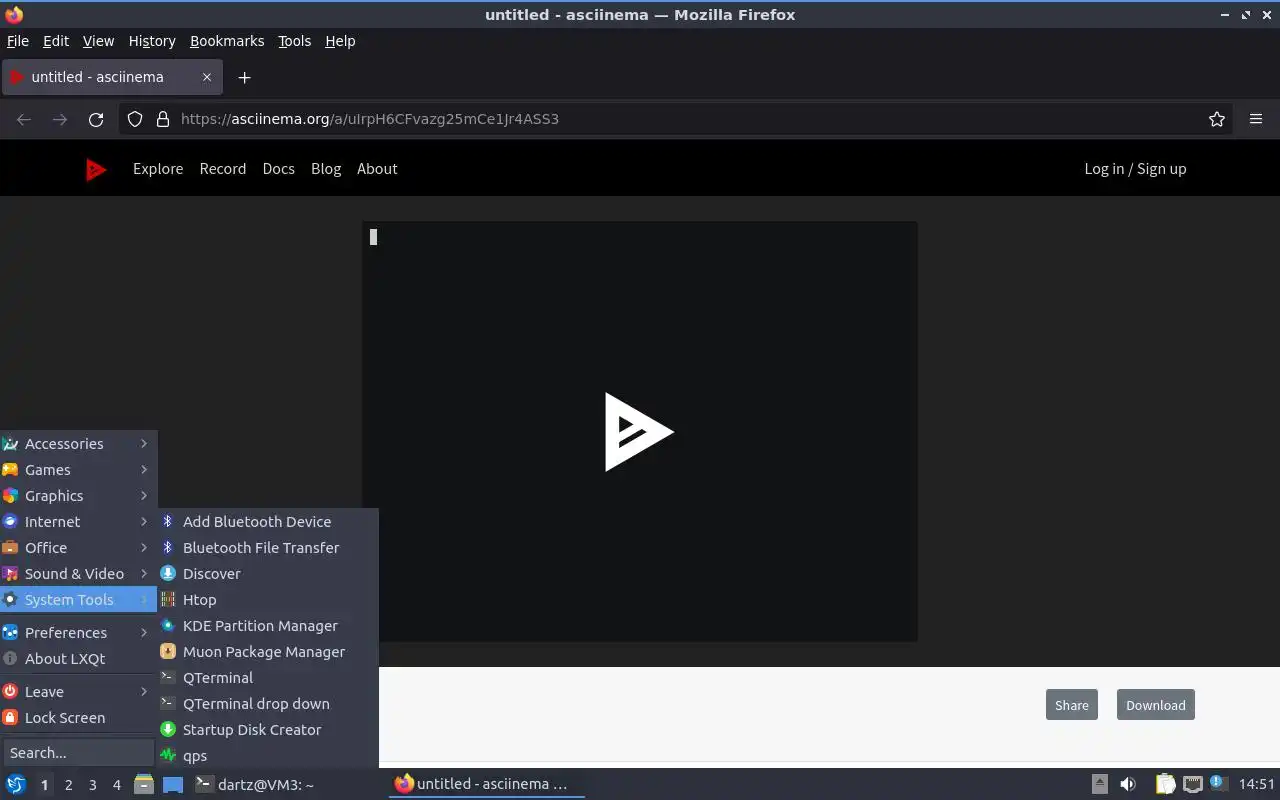Expand the Office submenu
Screen dimensions: 1280x800
point(78,548)
